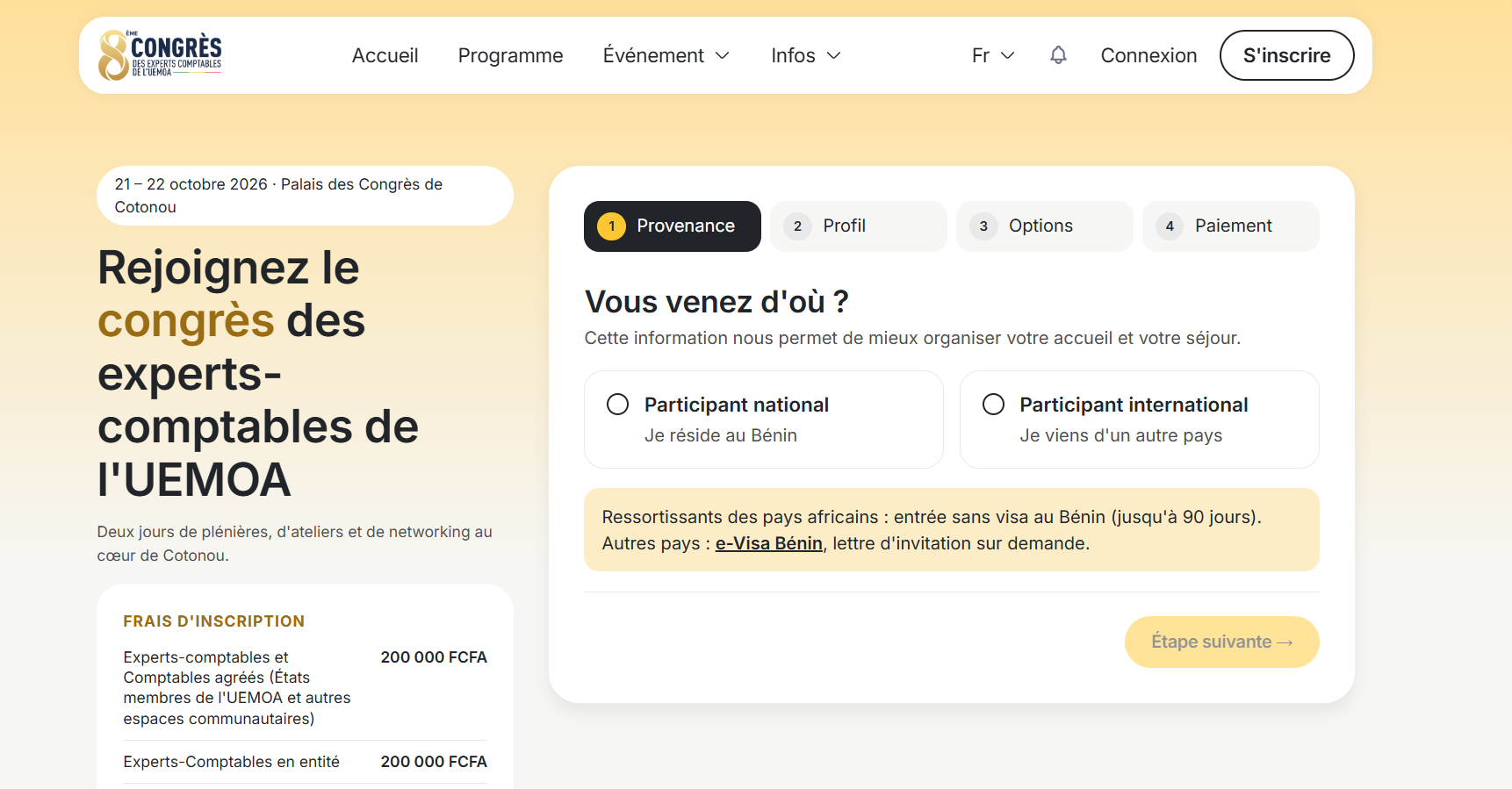The width and height of the screenshot is (1512, 789).
Task: Click the S'inscrire button
Action: 1286,55
